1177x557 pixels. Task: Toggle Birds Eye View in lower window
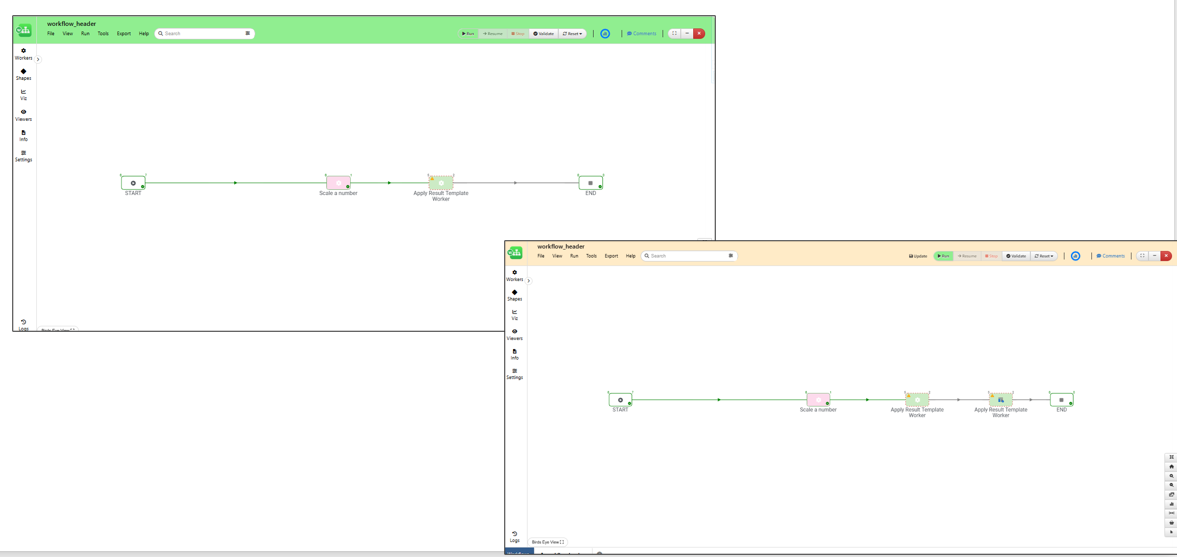547,542
